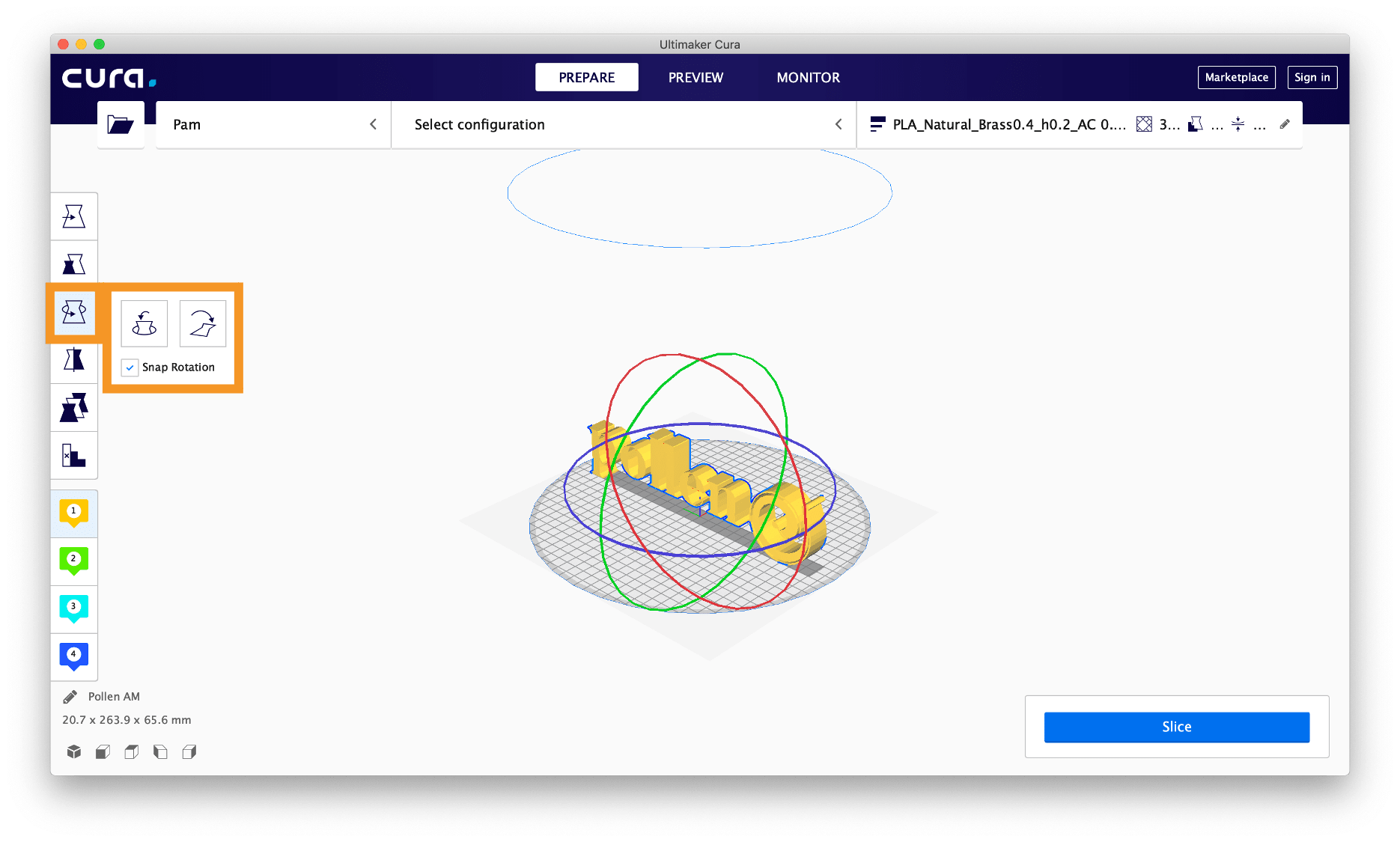Toggle the Snap Rotation checkbox

(130, 367)
